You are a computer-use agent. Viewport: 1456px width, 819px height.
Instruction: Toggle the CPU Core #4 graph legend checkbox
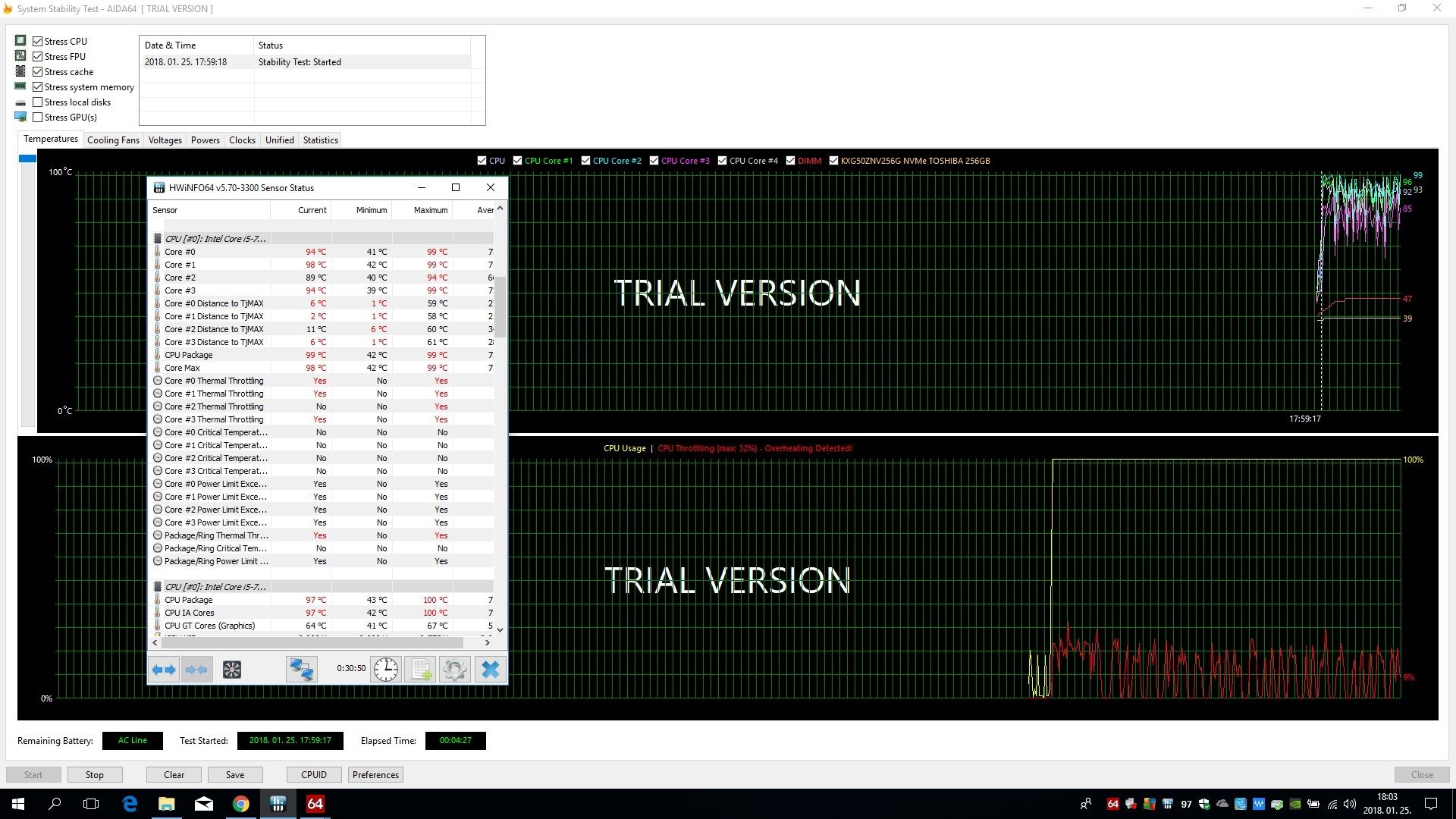click(x=722, y=161)
